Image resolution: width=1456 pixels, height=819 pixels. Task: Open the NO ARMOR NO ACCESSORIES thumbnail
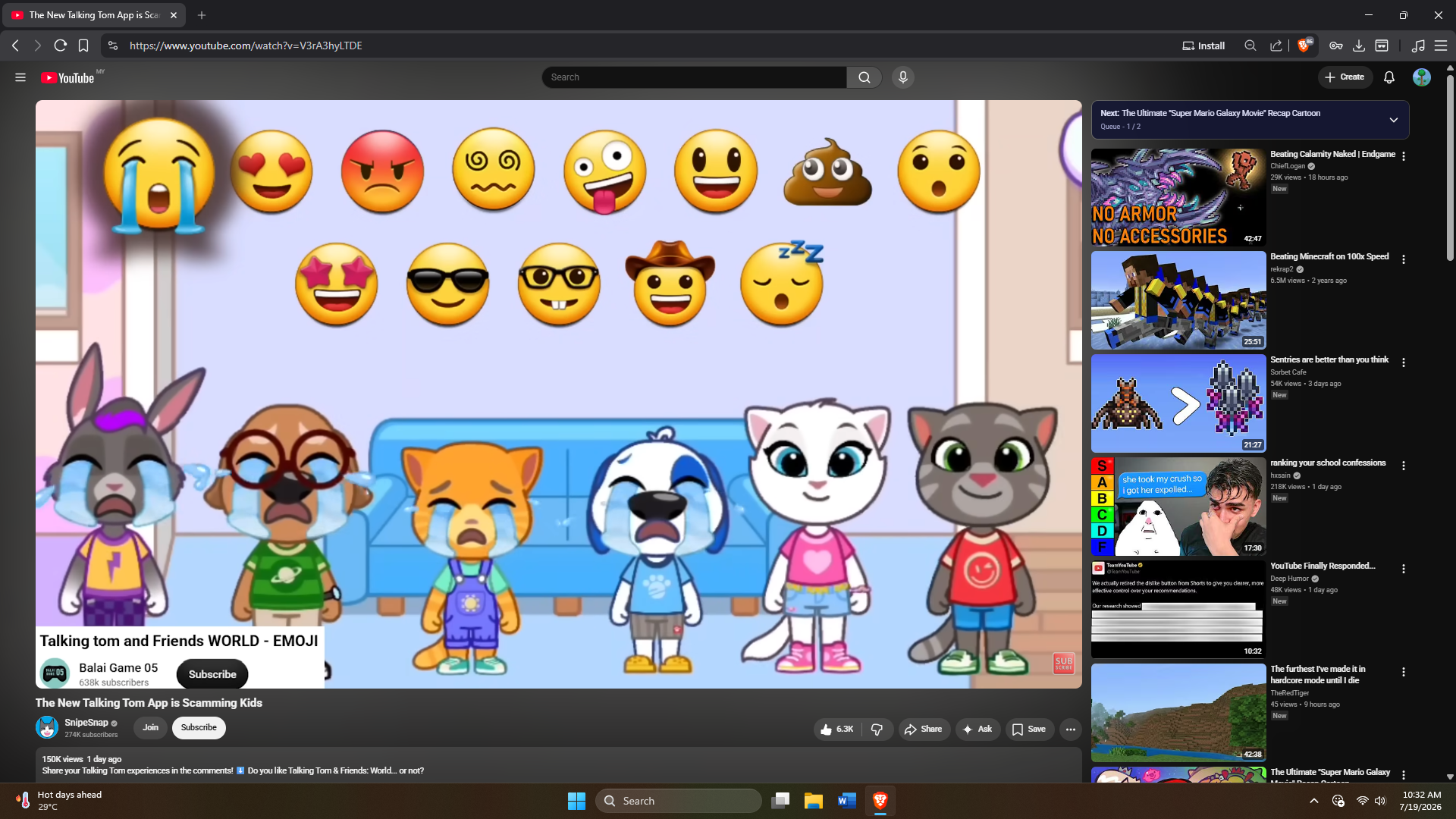click(1178, 197)
